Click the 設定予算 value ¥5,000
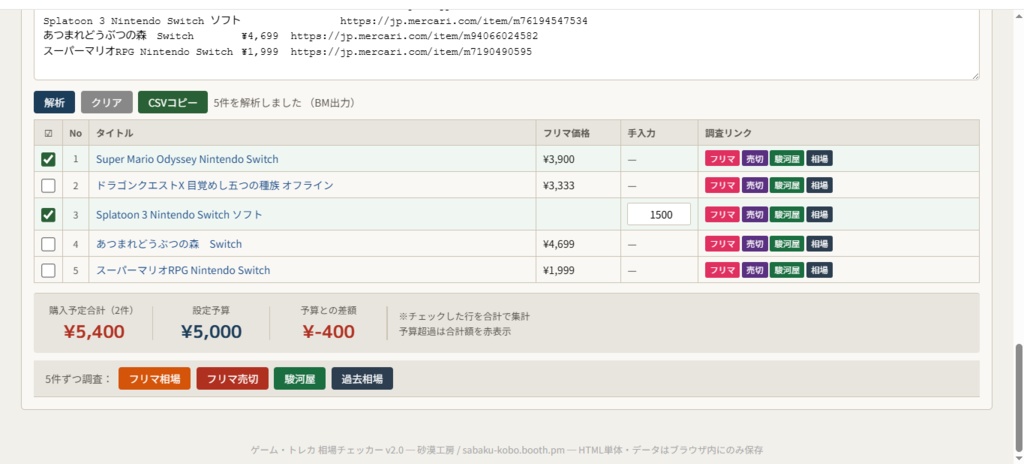 coord(211,332)
